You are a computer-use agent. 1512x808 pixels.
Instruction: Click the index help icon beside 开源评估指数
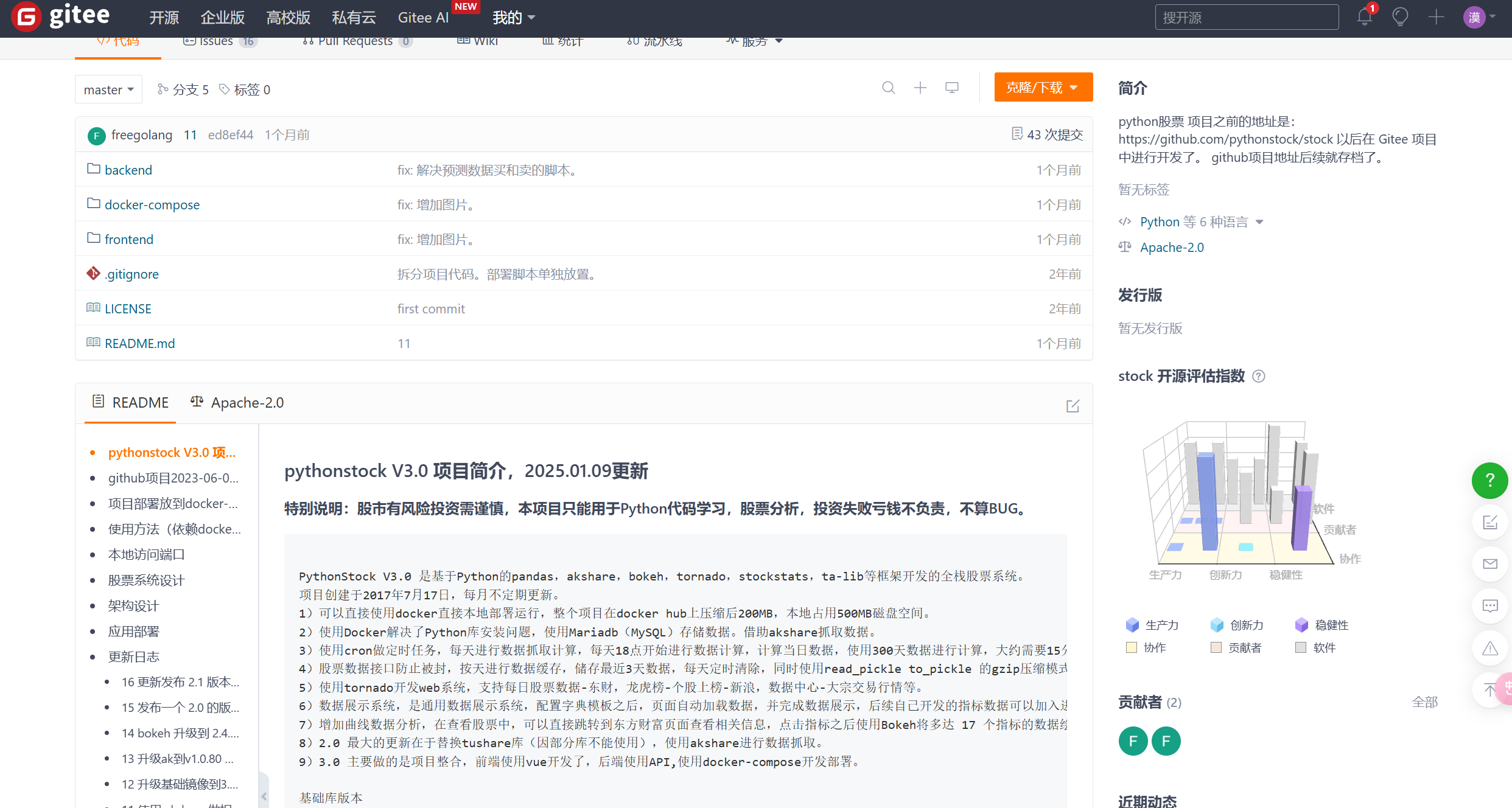(x=1259, y=377)
